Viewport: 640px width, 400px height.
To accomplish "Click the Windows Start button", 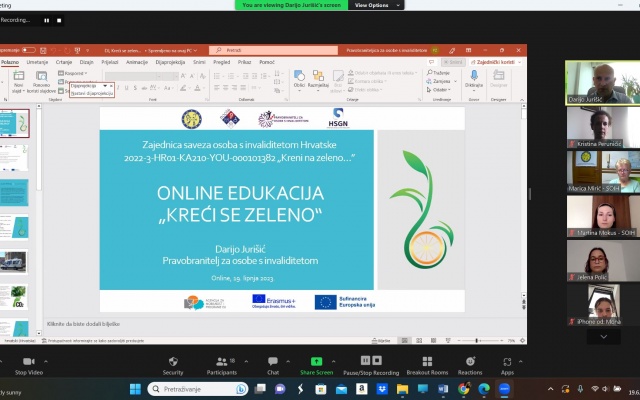I will coord(135,389).
